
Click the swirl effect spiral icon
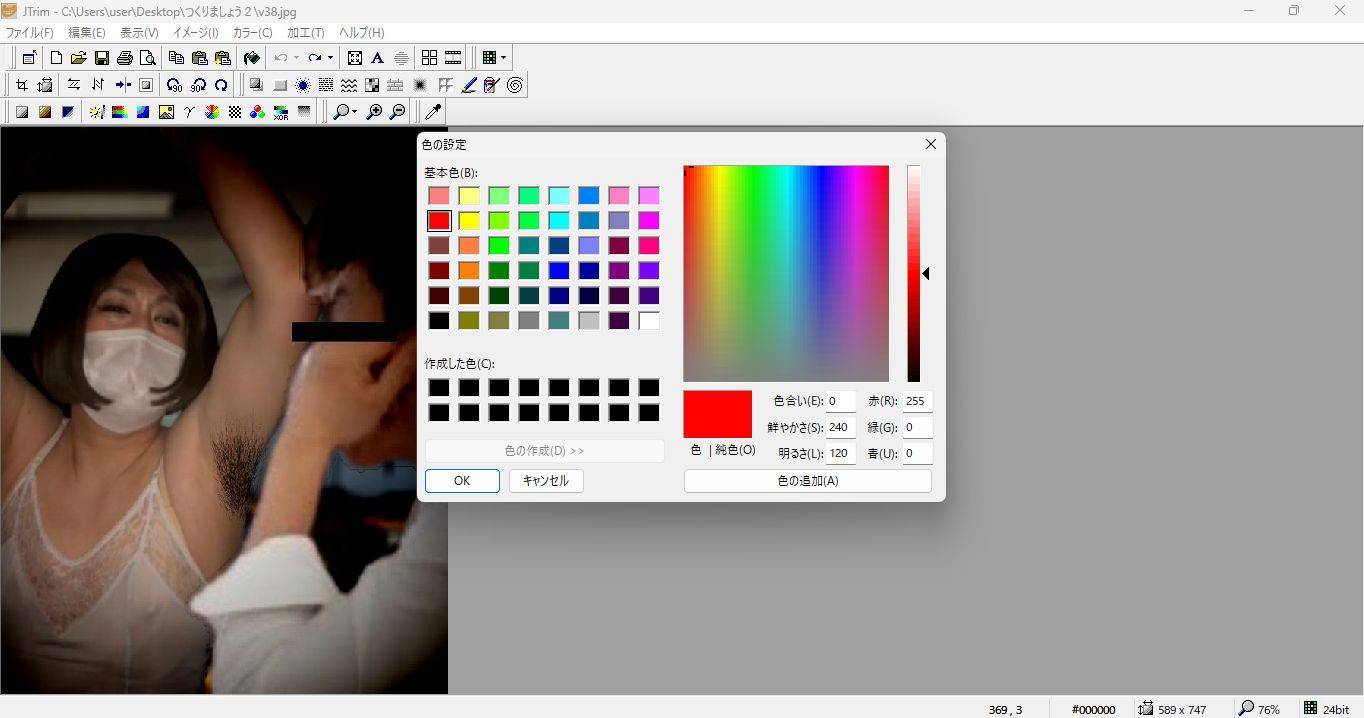(x=515, y=85)
